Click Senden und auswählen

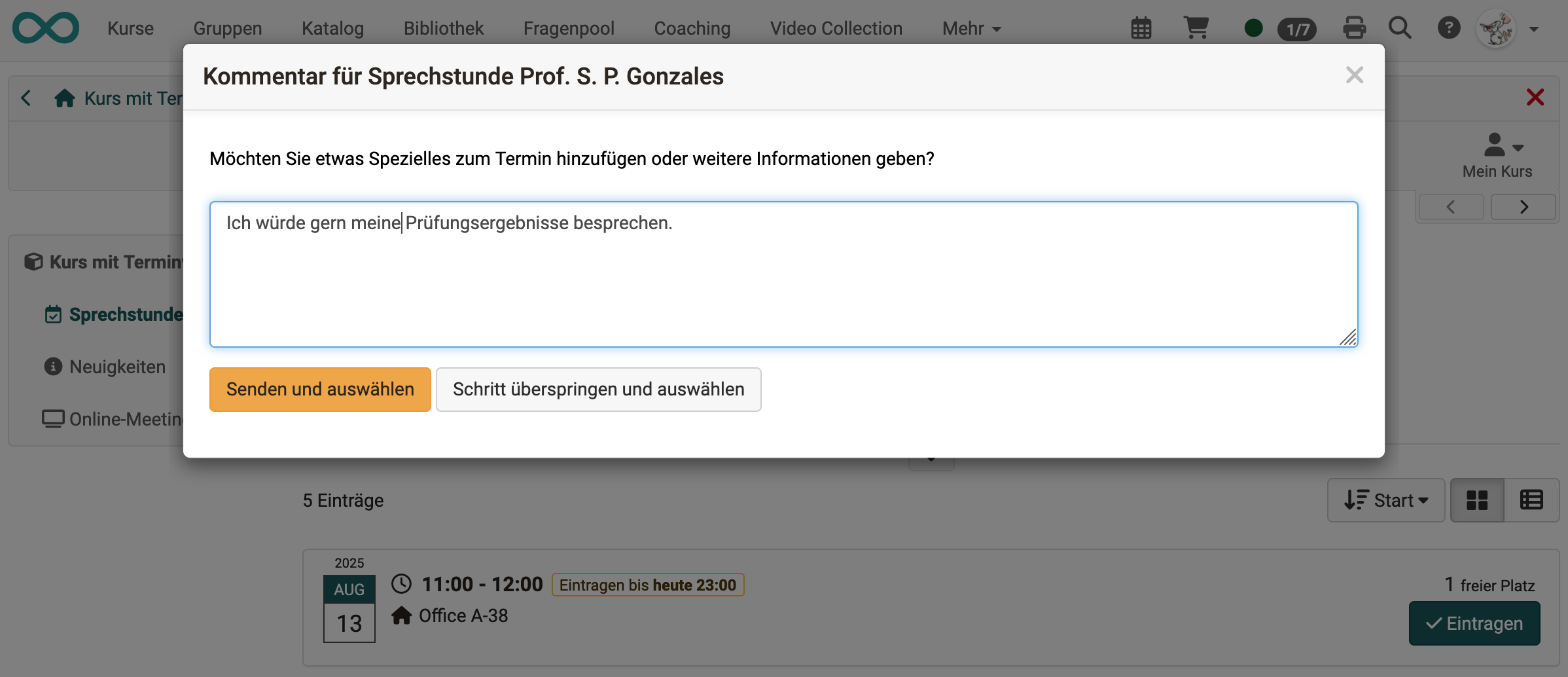click(x=320, y=389)
